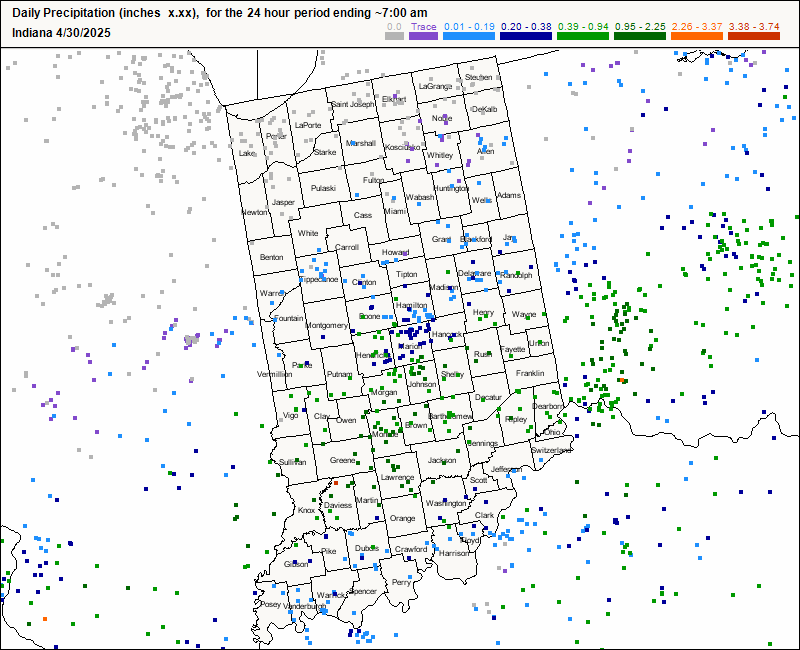The height and width of the screenshot is (650, 800).
Task: Click the Pulaski county label
Action: (x=323, y=188)
